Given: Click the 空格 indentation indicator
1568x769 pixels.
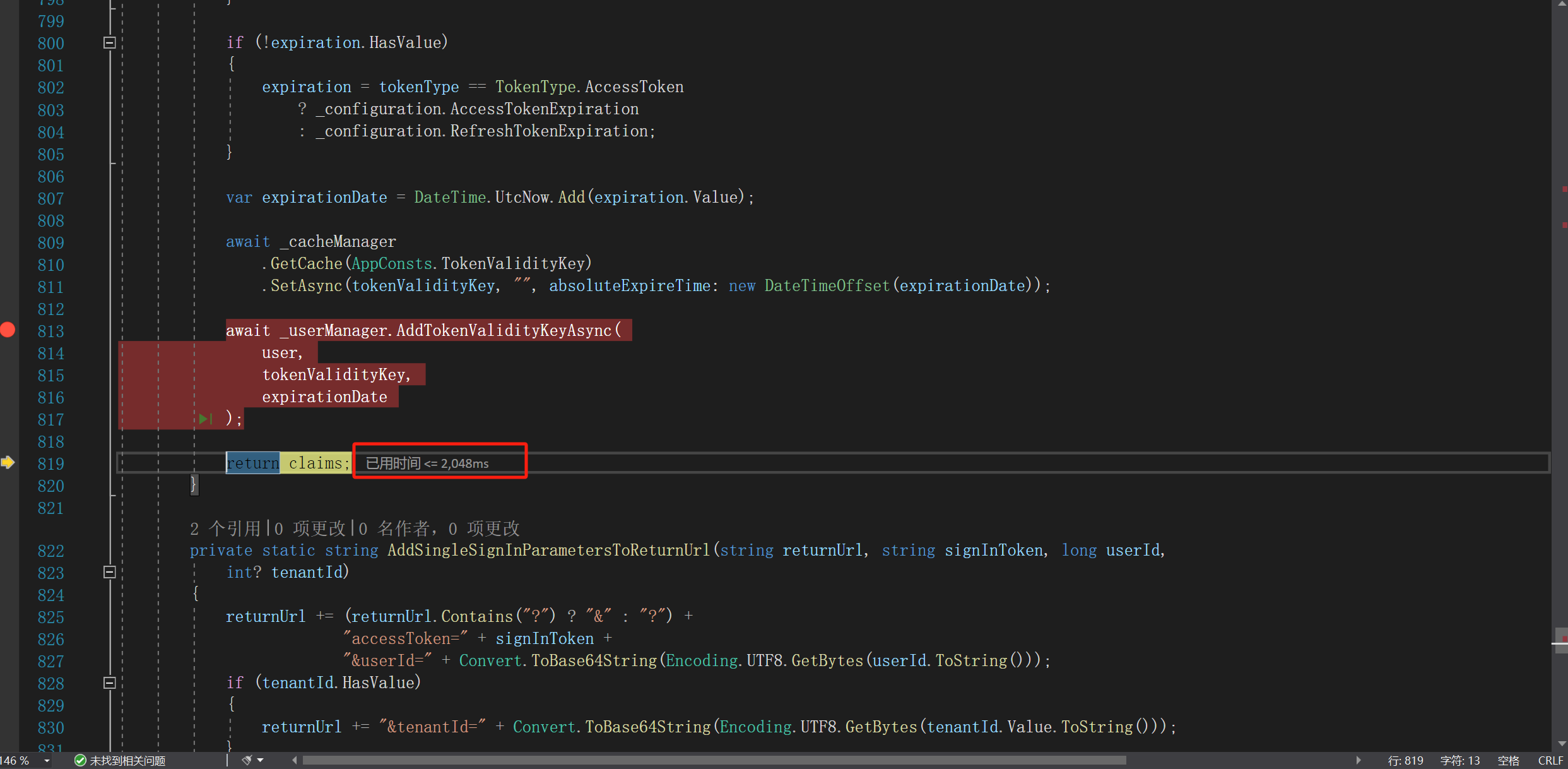Looking at the screenshot, I should coord(1508,760).
